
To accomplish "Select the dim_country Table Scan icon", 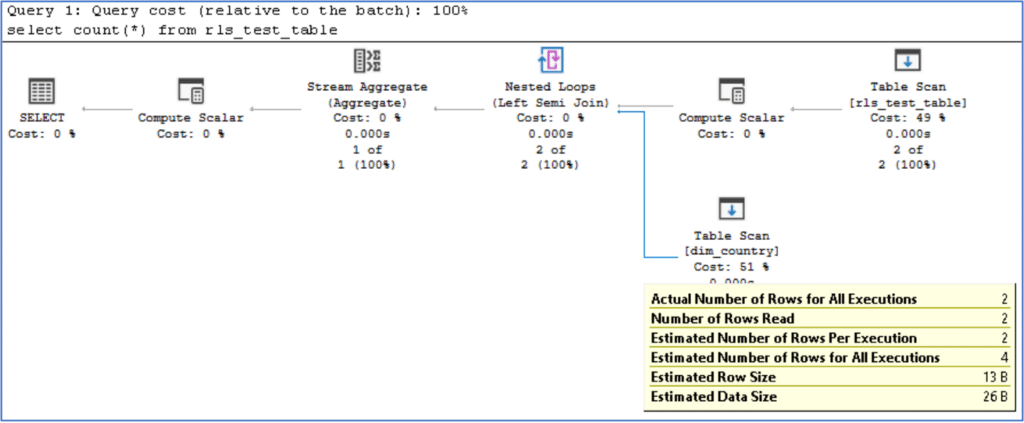I will [x=731, y=208].
